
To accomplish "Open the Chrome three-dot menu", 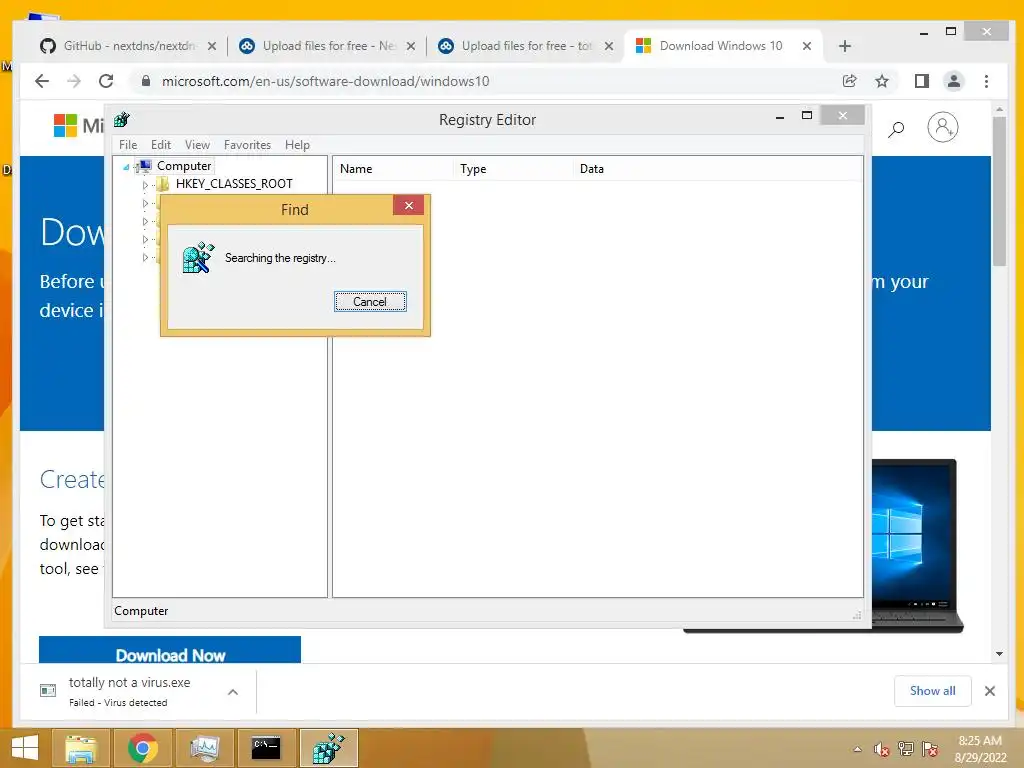I will click(x=986, y=81).
